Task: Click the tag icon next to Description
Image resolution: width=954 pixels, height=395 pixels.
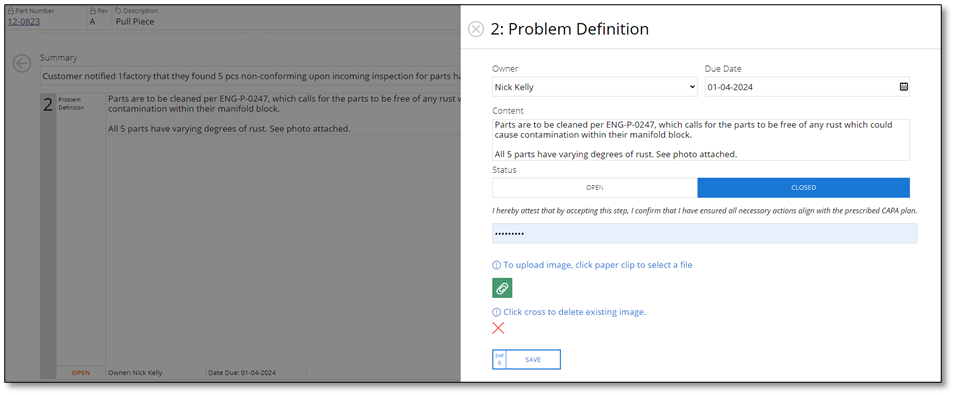Action: point(118,11)
